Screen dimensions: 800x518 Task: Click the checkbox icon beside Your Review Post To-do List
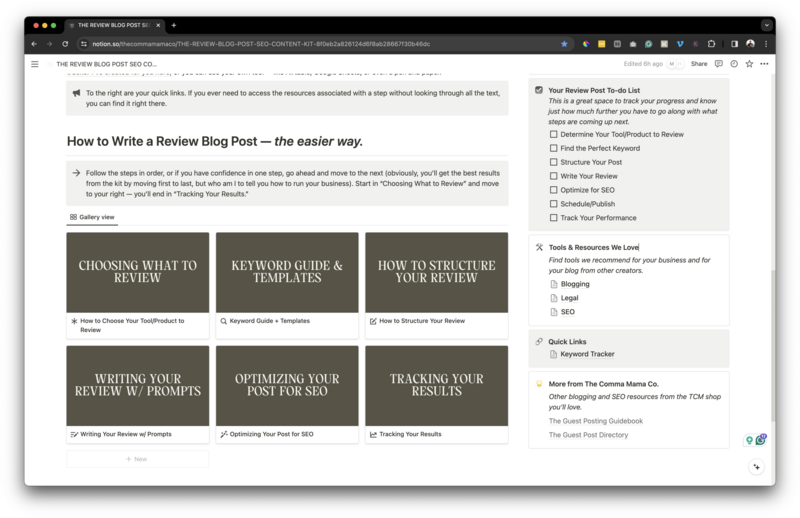click(539, 90)
